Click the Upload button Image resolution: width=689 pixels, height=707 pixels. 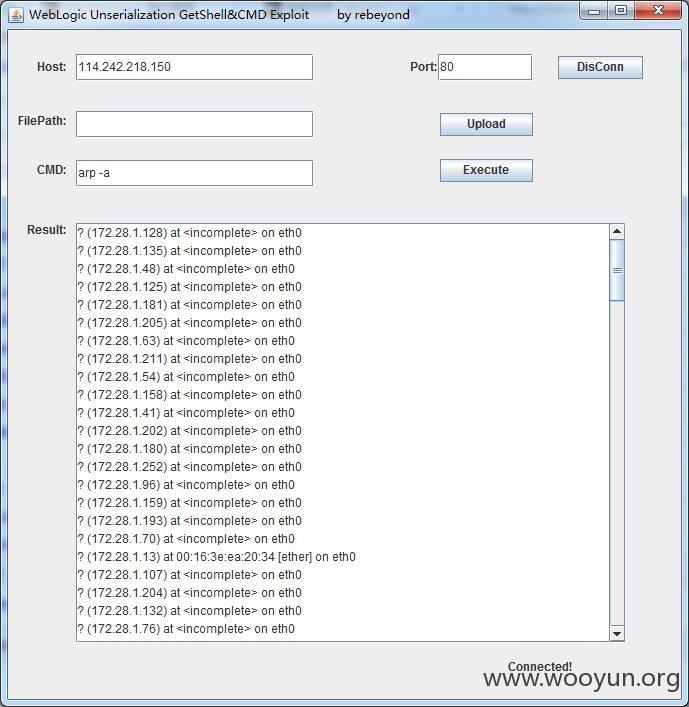click(486, 124)
